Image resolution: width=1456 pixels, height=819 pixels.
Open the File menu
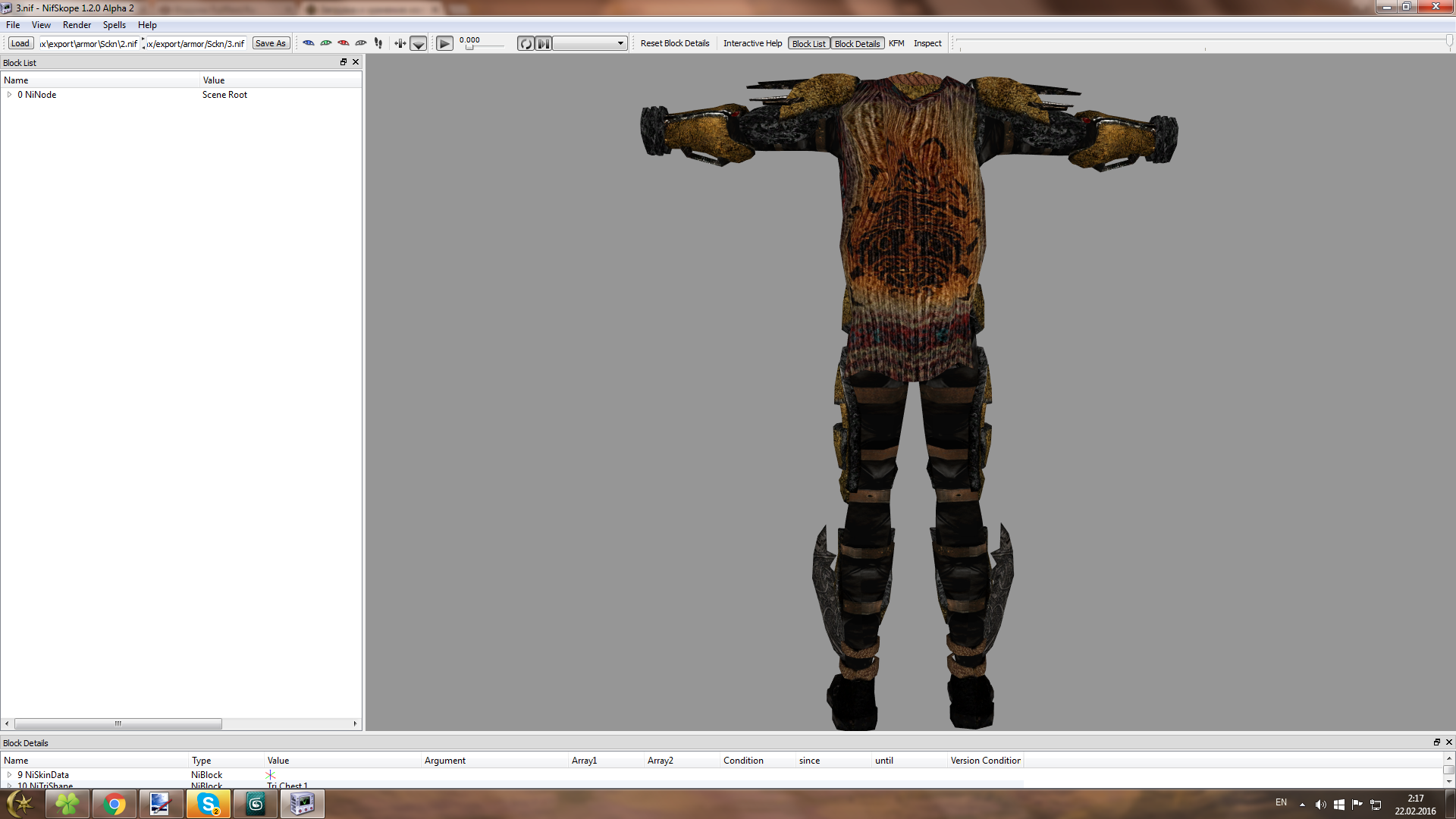(13, 25)
